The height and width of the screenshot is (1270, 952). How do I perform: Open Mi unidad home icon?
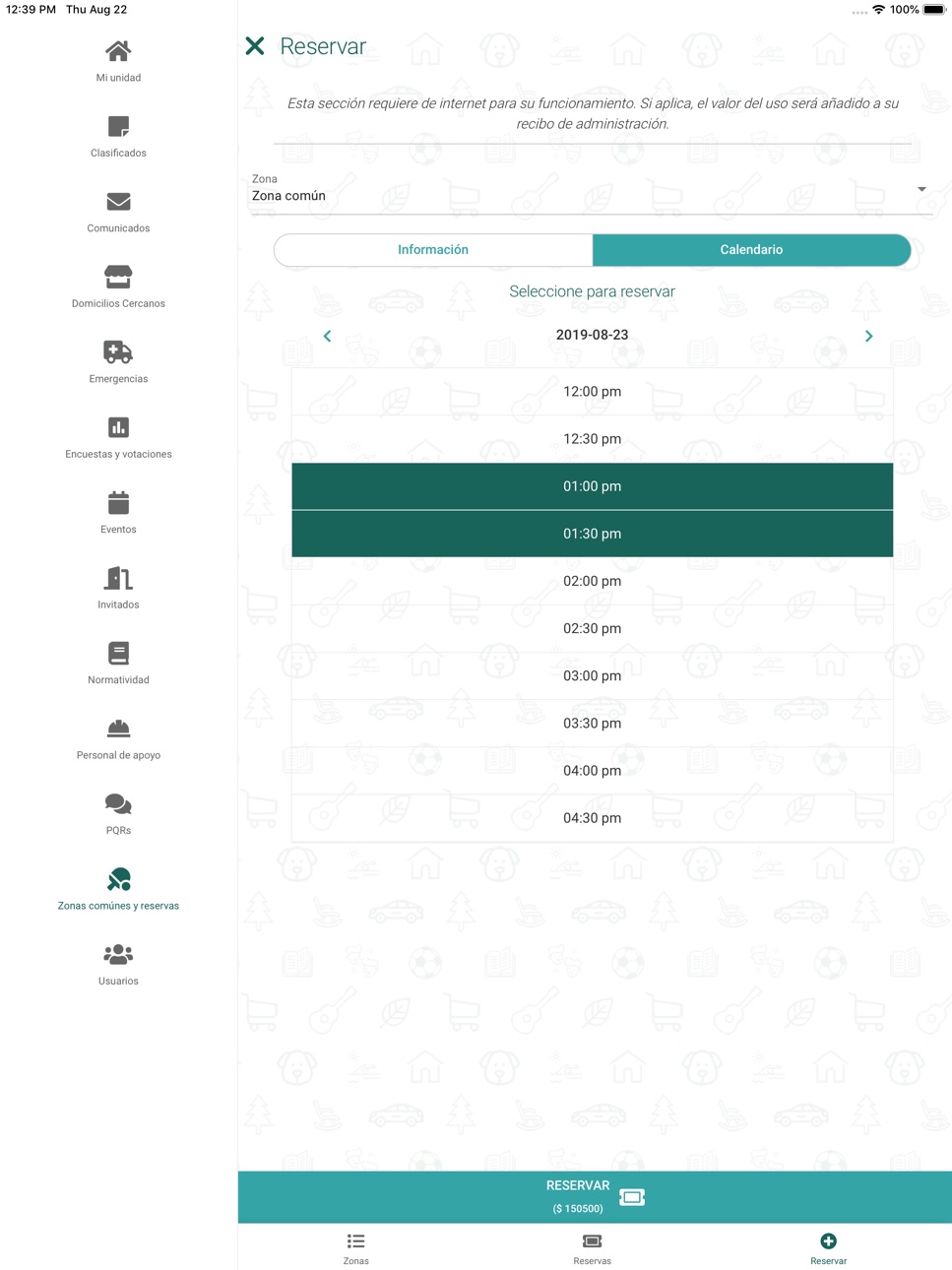118,50
